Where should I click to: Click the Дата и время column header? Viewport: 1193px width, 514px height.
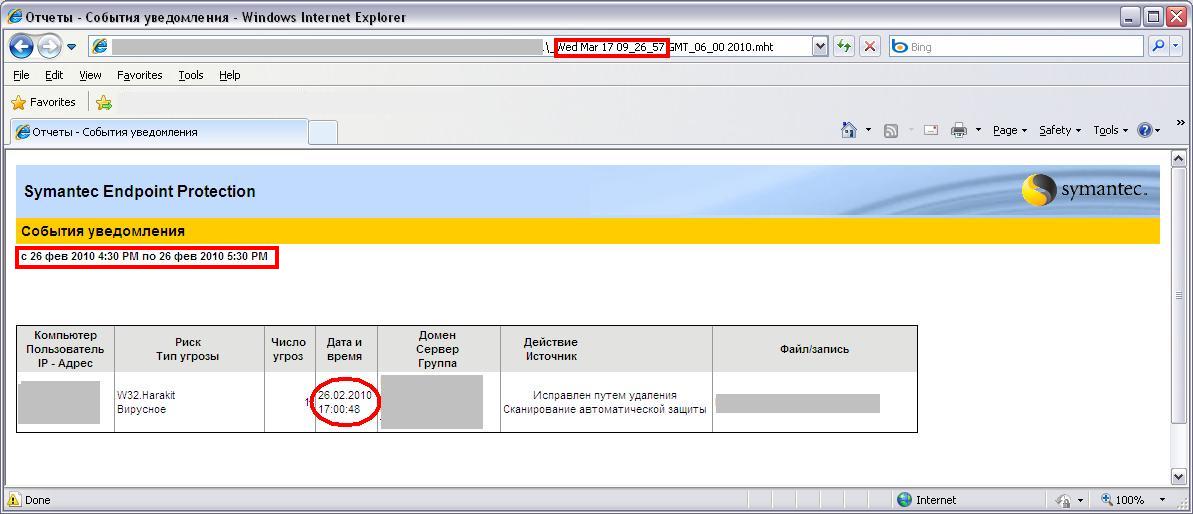click(x=345, y=349)
